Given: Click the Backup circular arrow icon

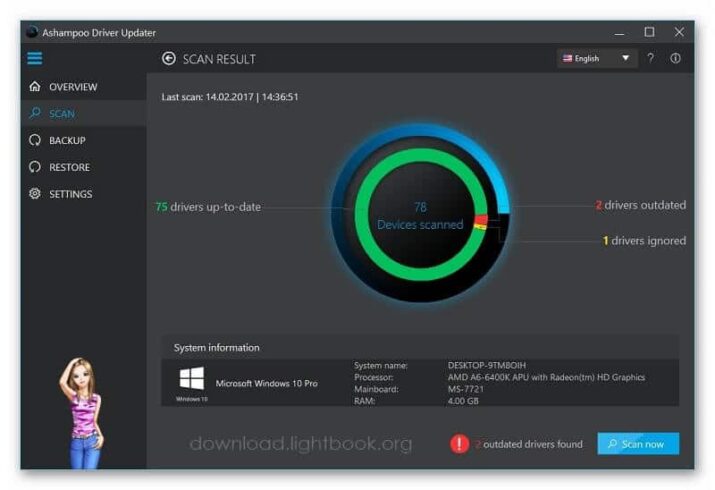Looking at the screenshot, I should point(35,140).
